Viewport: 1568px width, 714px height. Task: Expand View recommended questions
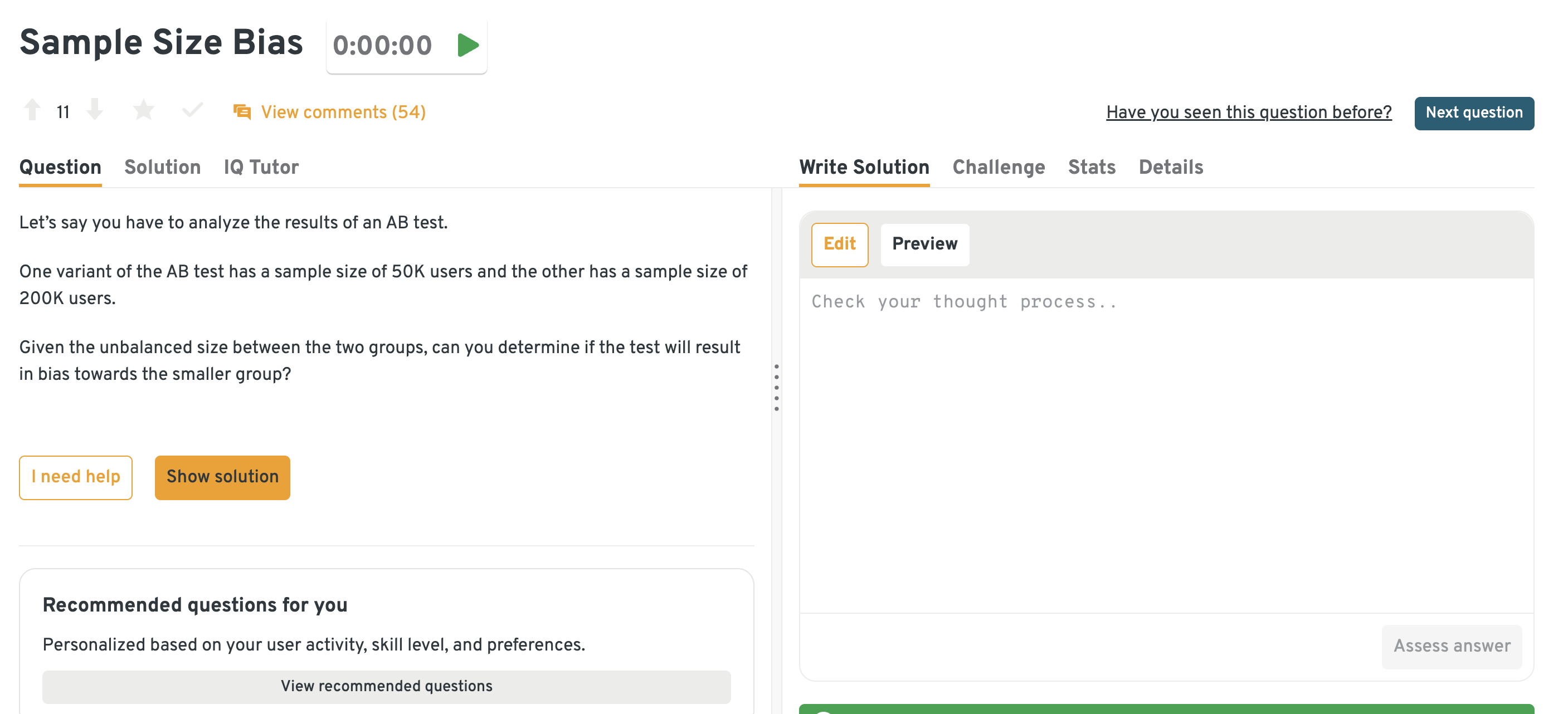point(386,686)
